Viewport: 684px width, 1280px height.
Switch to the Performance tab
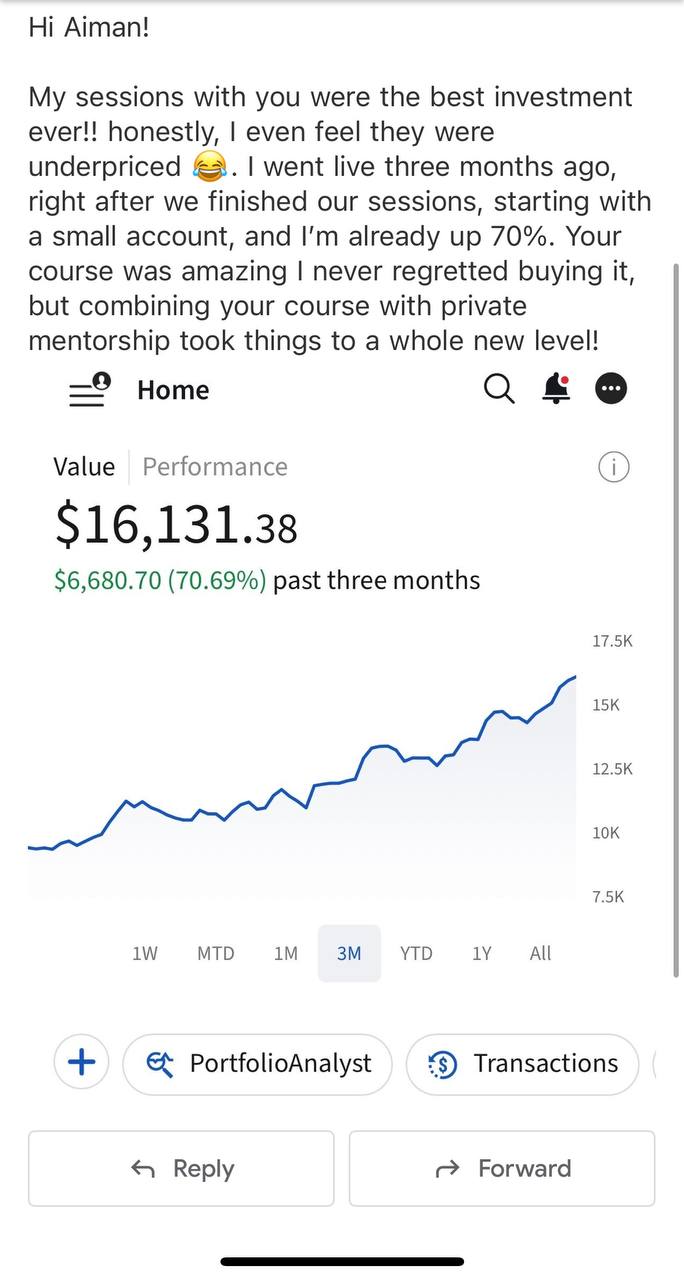click(x=215, y=467)
